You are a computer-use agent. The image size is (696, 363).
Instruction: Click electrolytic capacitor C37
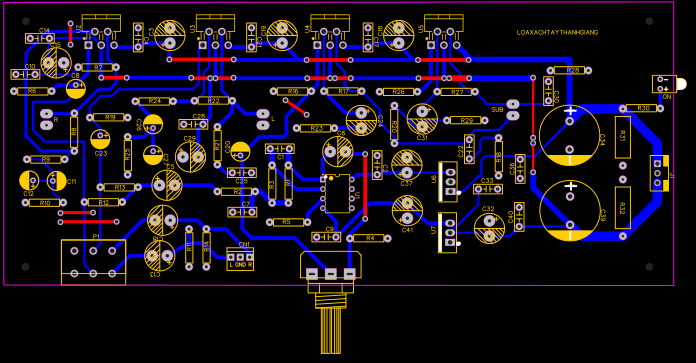coord(407,166)
